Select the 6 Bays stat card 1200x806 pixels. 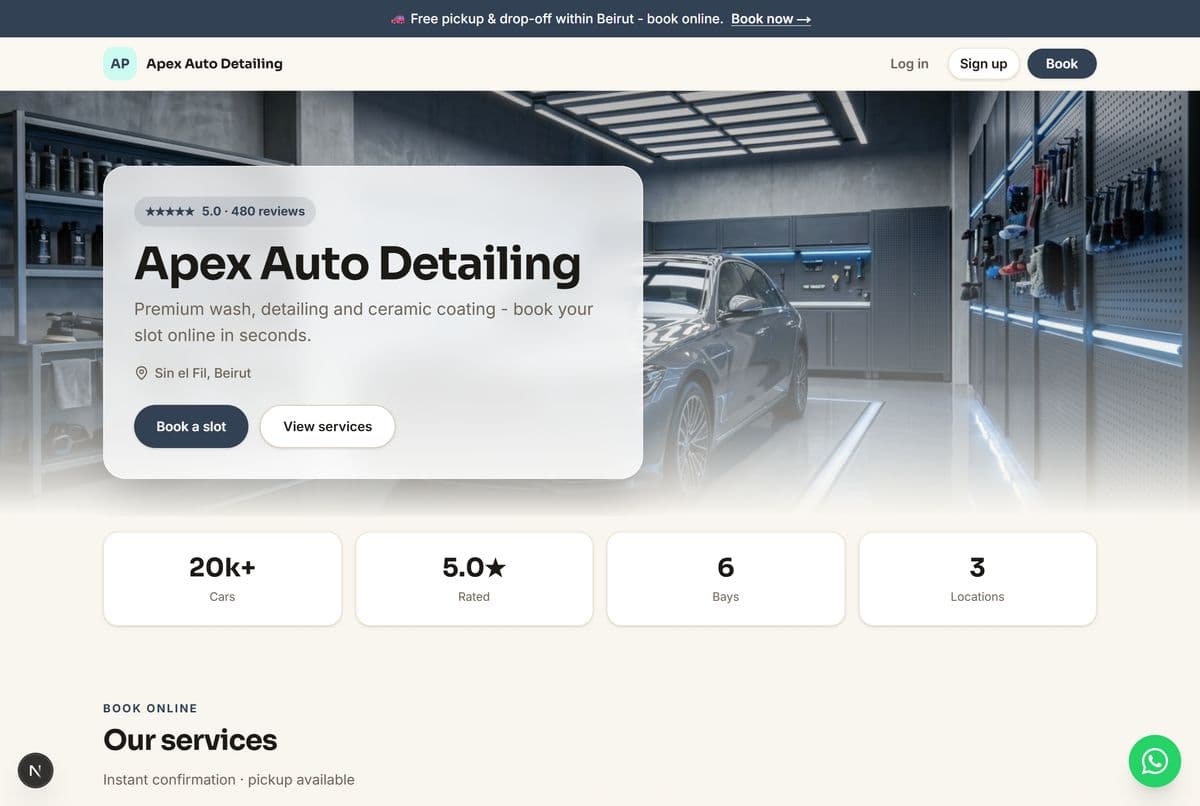[726, 579]
